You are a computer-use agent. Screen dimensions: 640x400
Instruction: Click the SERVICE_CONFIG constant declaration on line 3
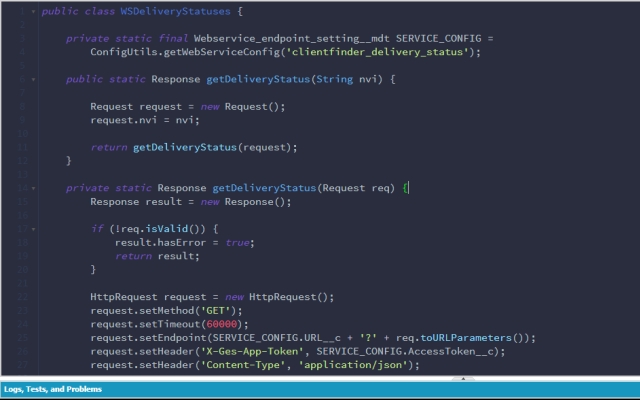pyautogui.click(x=439, y=39)
